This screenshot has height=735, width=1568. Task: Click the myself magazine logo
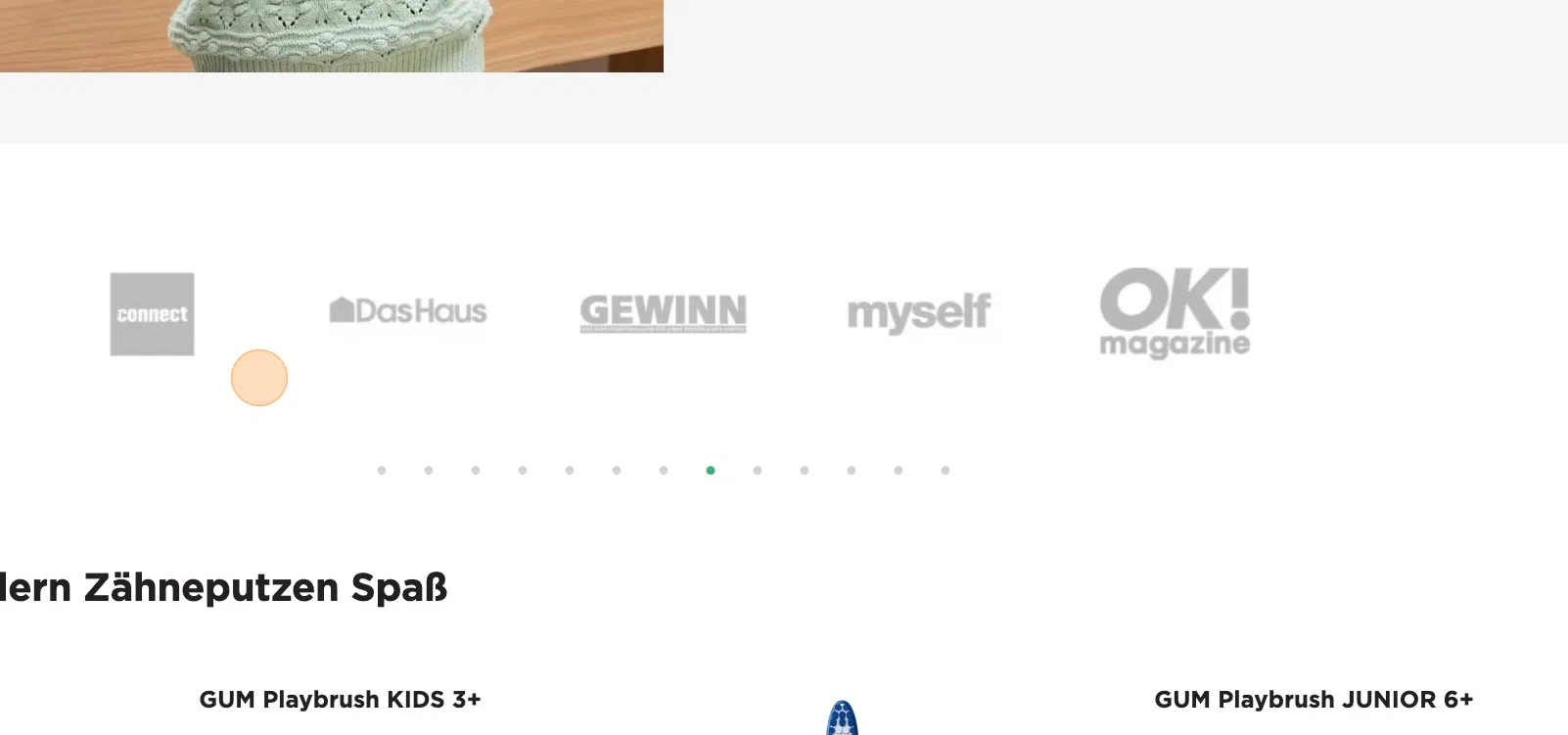tap(919, 313)
